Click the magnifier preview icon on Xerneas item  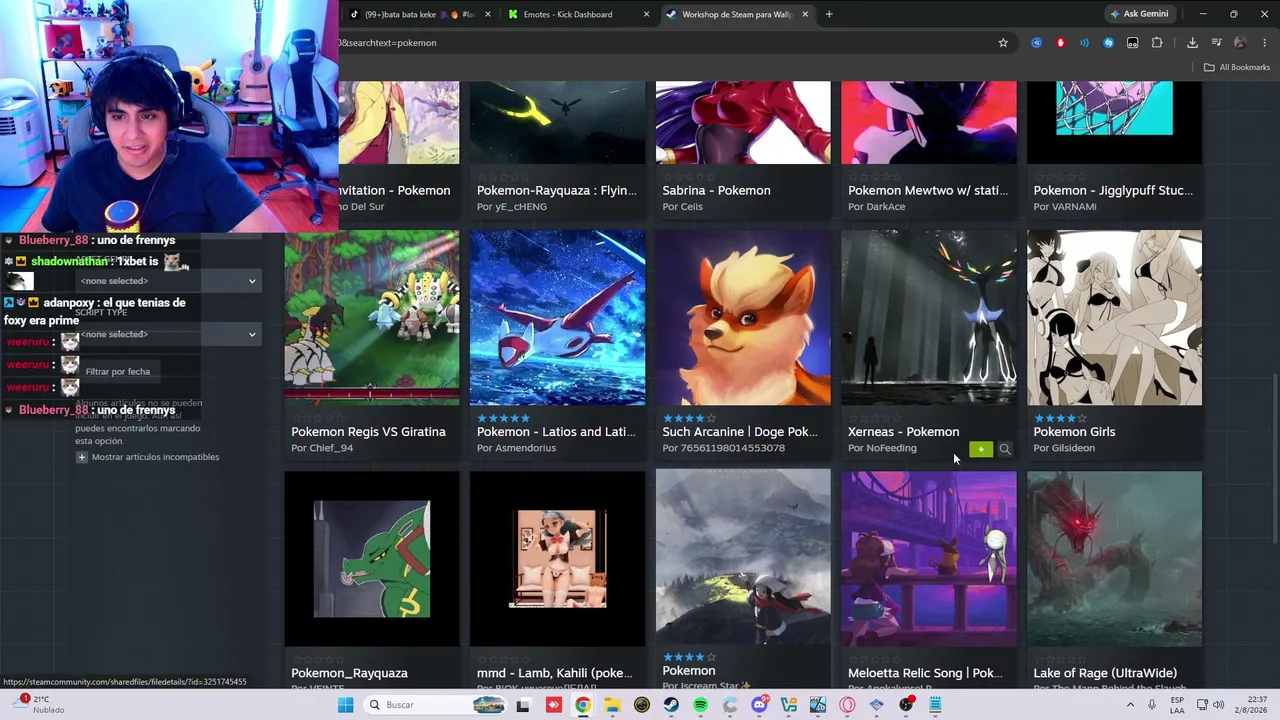pyautogui.click(x=1005, y=450)
